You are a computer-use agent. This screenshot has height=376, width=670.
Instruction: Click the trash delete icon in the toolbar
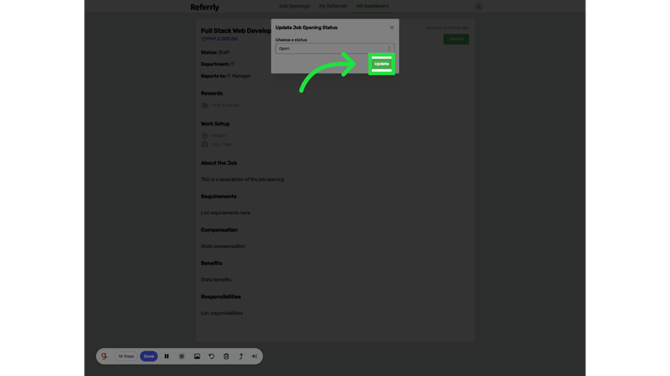(226, 356)
